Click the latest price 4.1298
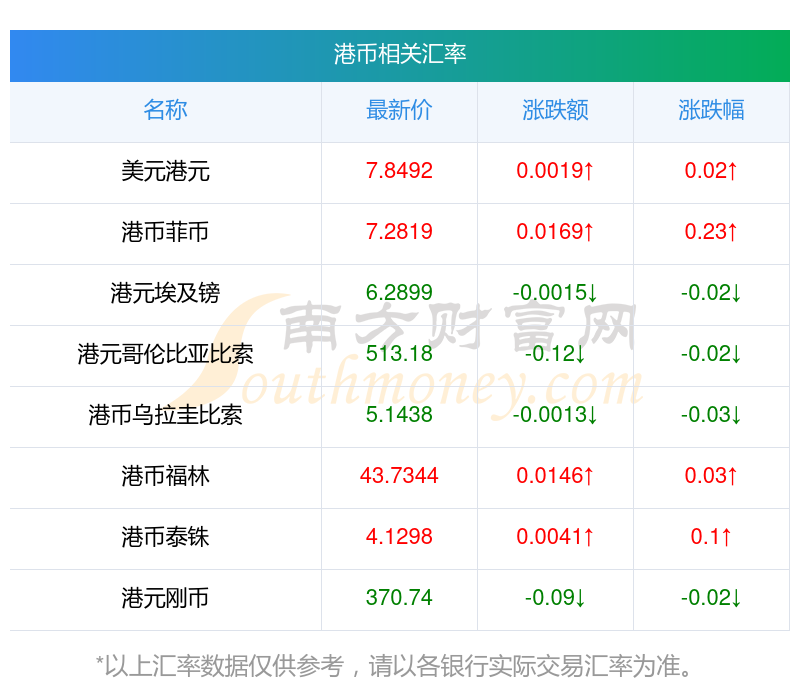The width and height of the screenshot is (800, 698). click(x=399, y=536)
